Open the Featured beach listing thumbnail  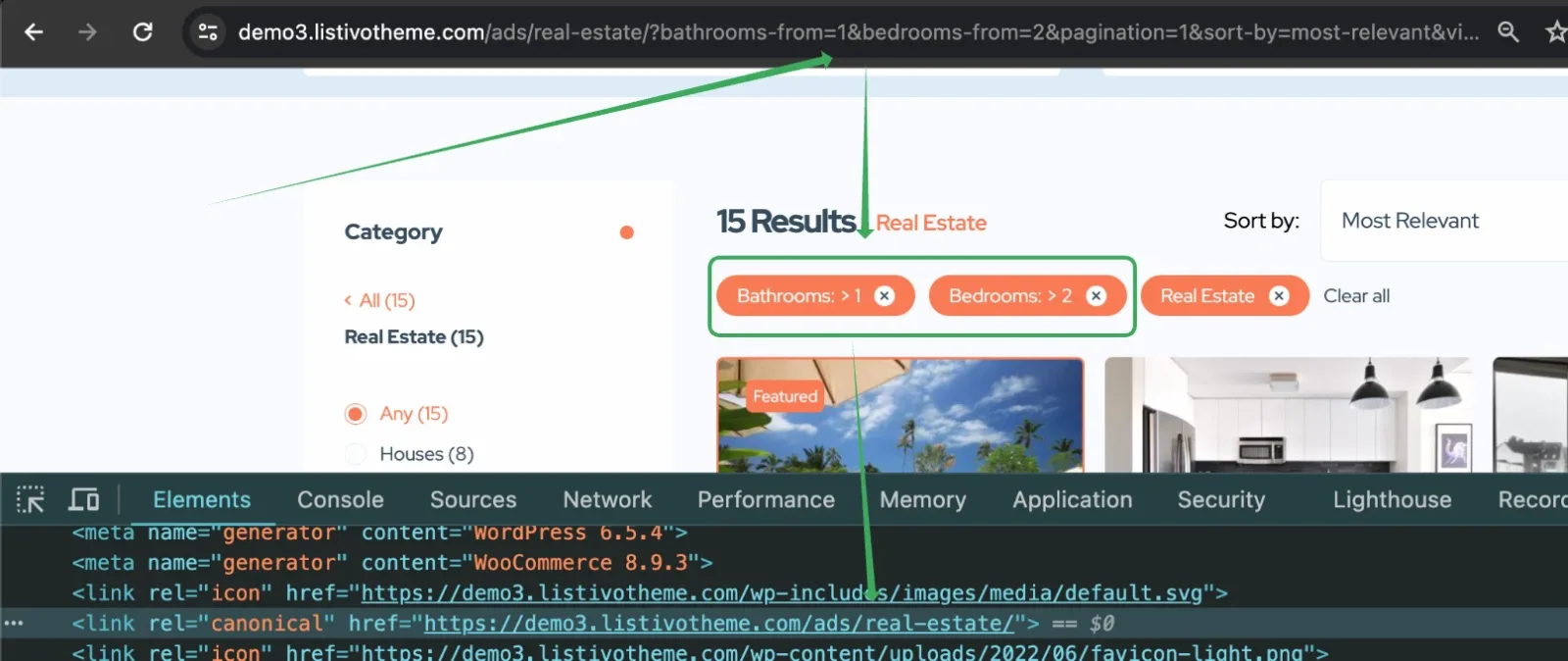901,416
